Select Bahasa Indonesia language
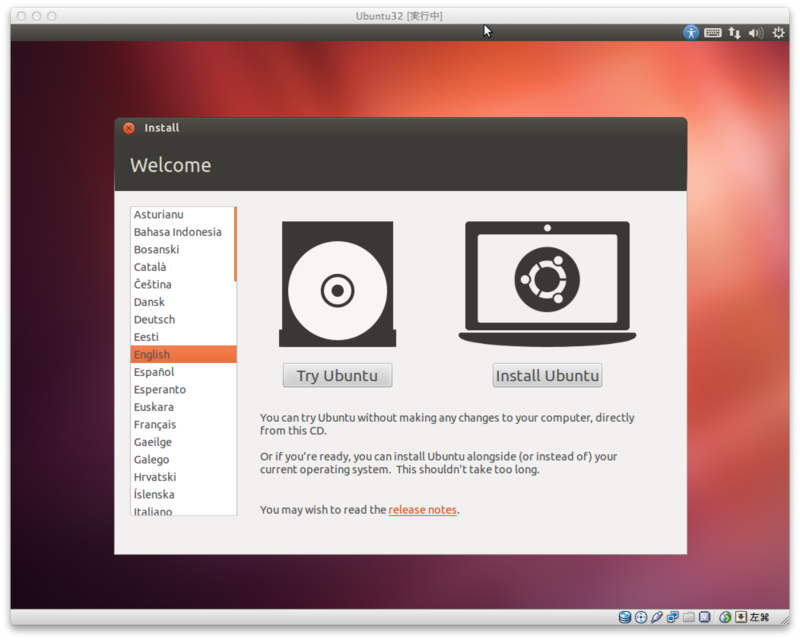Viewport: 800px width, 640px height. [182, 232]
